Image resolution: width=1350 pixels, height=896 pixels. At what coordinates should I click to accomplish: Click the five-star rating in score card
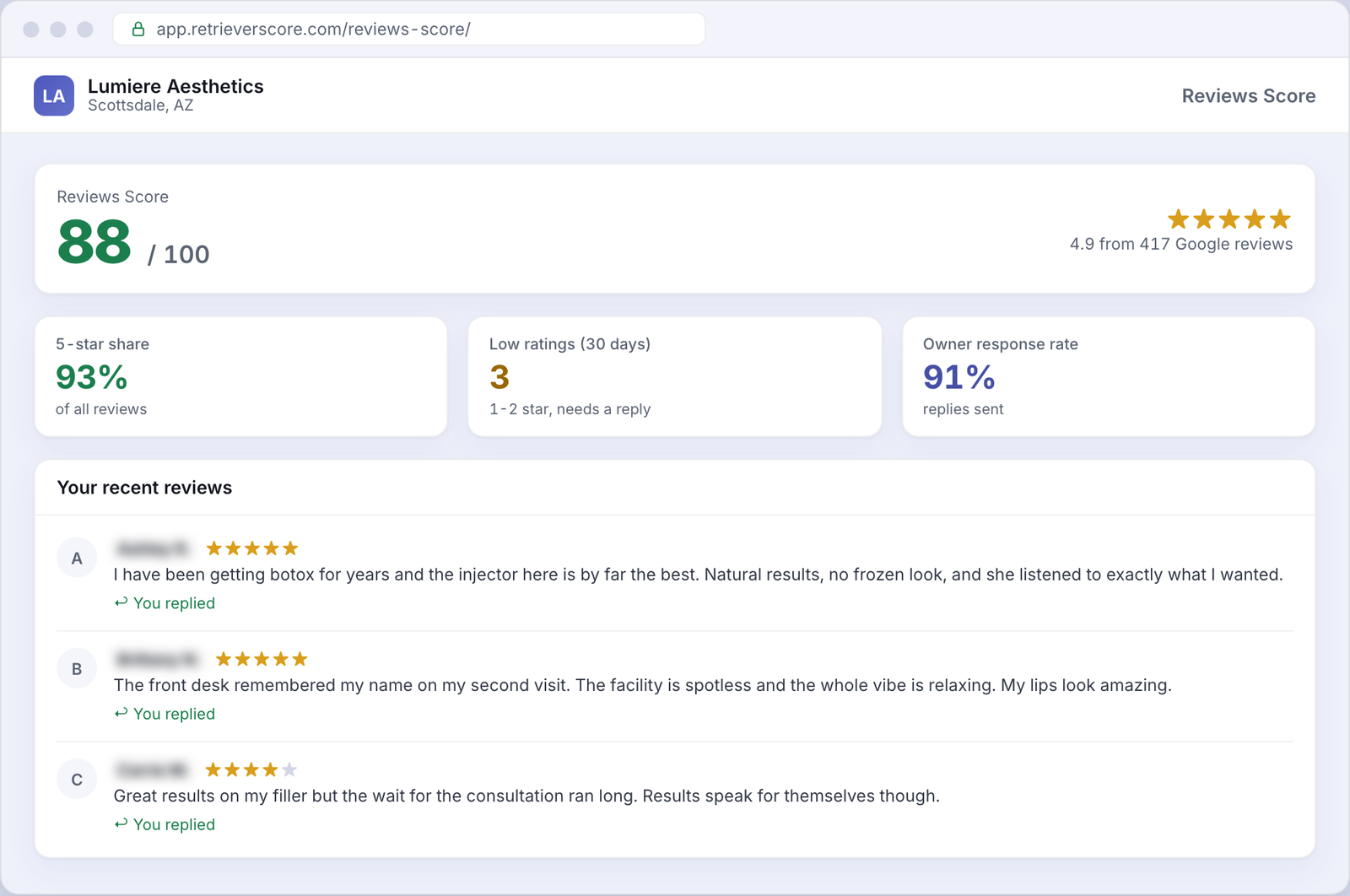pyautogui.click(x=1228, y=219)
